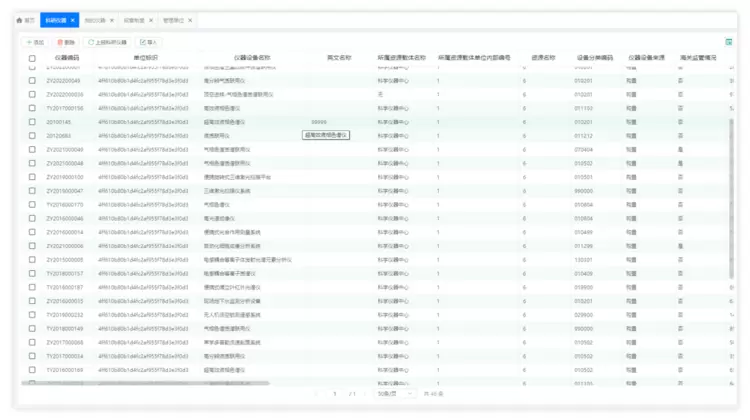Click the 导入 import button

click(x=149, y=42)
